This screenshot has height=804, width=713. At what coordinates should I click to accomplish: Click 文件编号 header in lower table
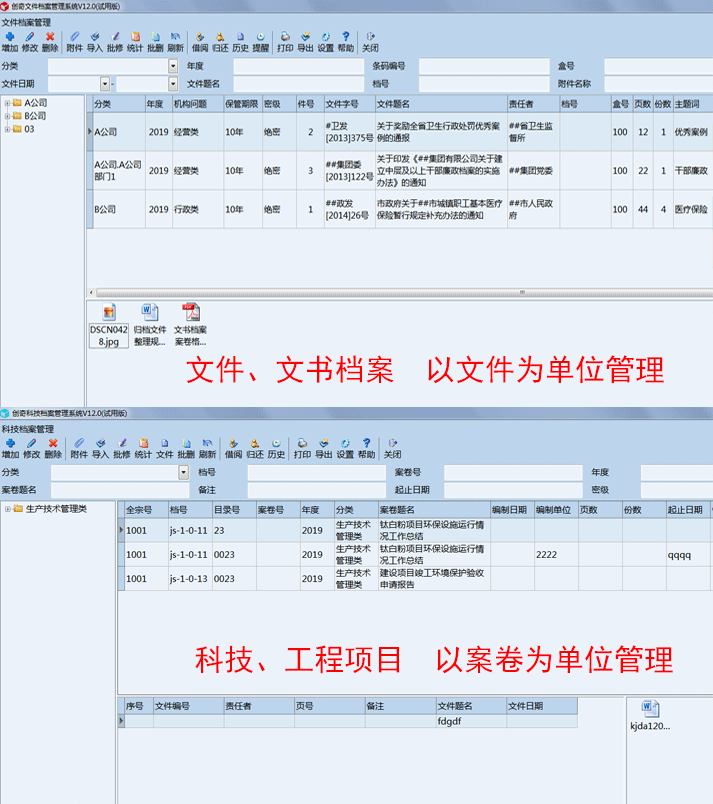189,706
